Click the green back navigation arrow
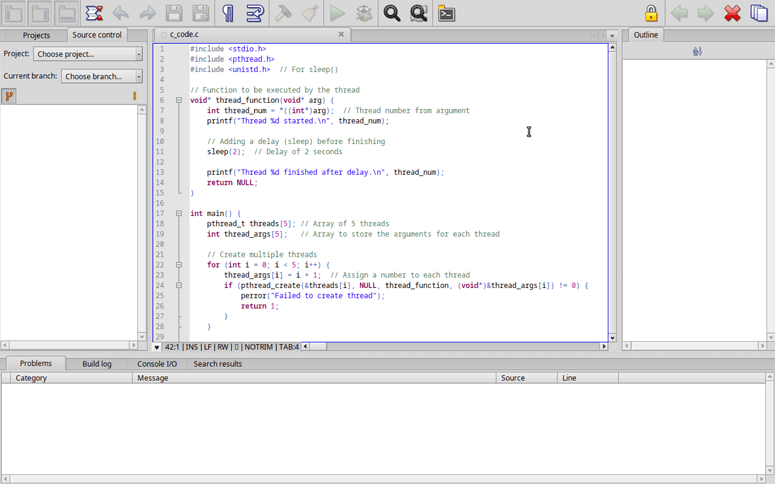The width and height of the screenshot is (775, 484). click(x=679, y=13)
